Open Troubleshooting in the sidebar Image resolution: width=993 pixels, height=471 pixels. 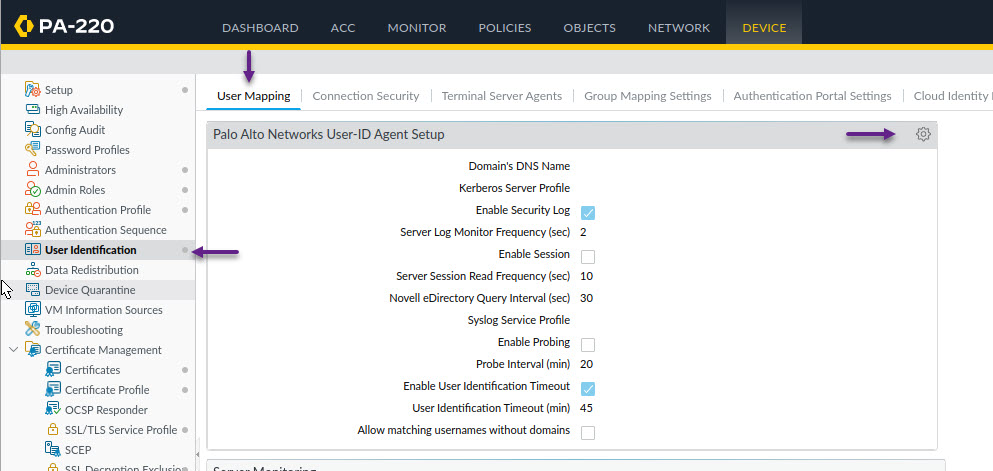pyautogui.click(x=84, y=330)
